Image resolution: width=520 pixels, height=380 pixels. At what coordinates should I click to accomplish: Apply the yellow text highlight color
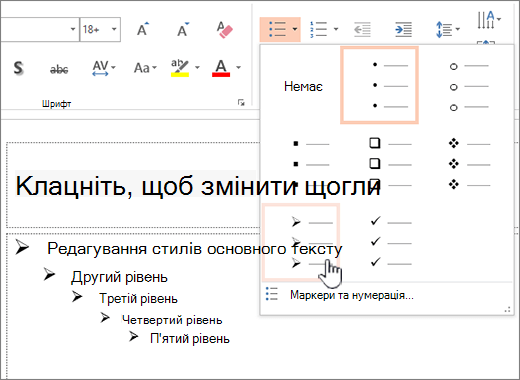pyautogui.click(x=180, y=68)
